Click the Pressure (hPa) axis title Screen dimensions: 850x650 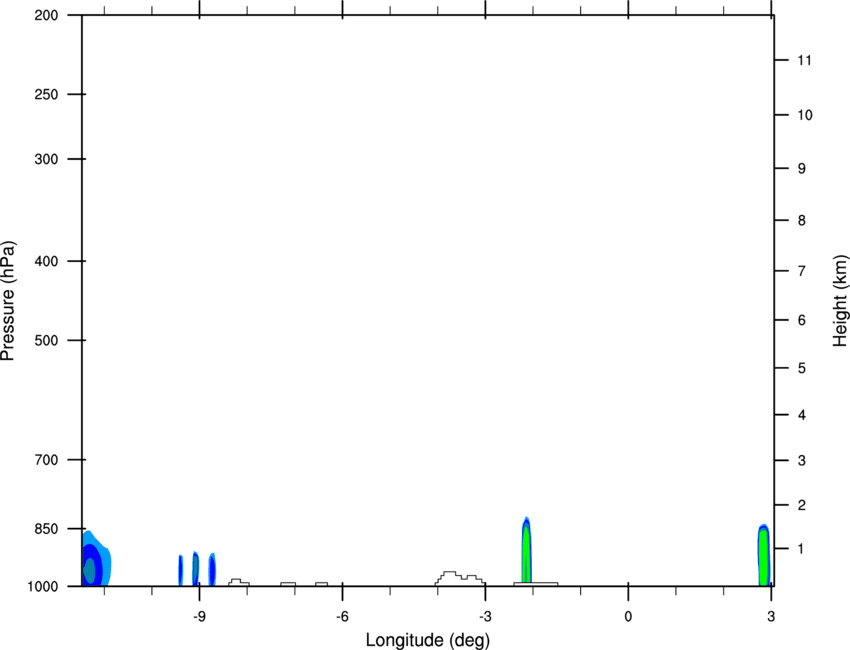pos(9,301)
